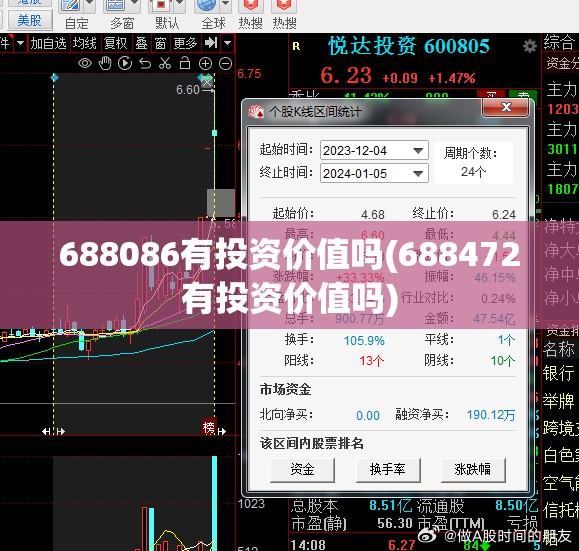Switch to the 综合 tab

tap(559, 42)
